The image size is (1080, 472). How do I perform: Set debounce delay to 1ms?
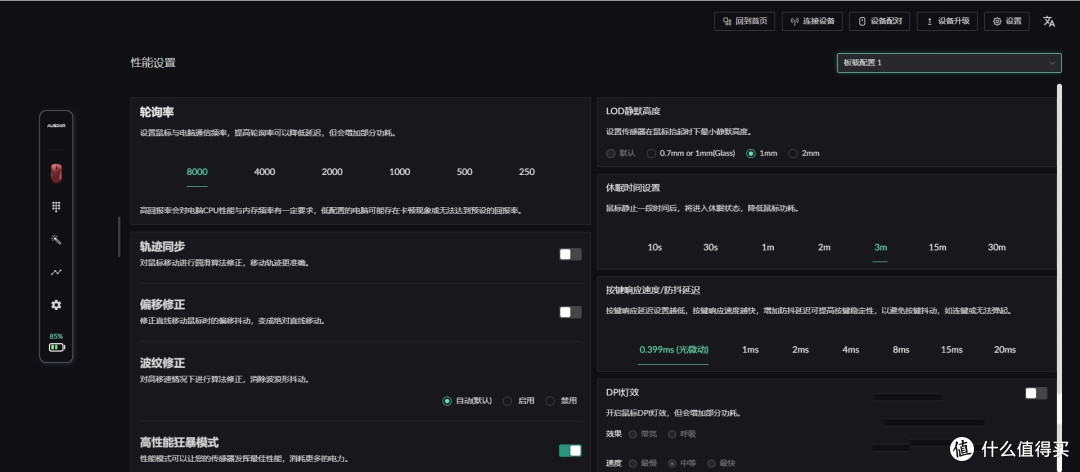coord(750,350)
